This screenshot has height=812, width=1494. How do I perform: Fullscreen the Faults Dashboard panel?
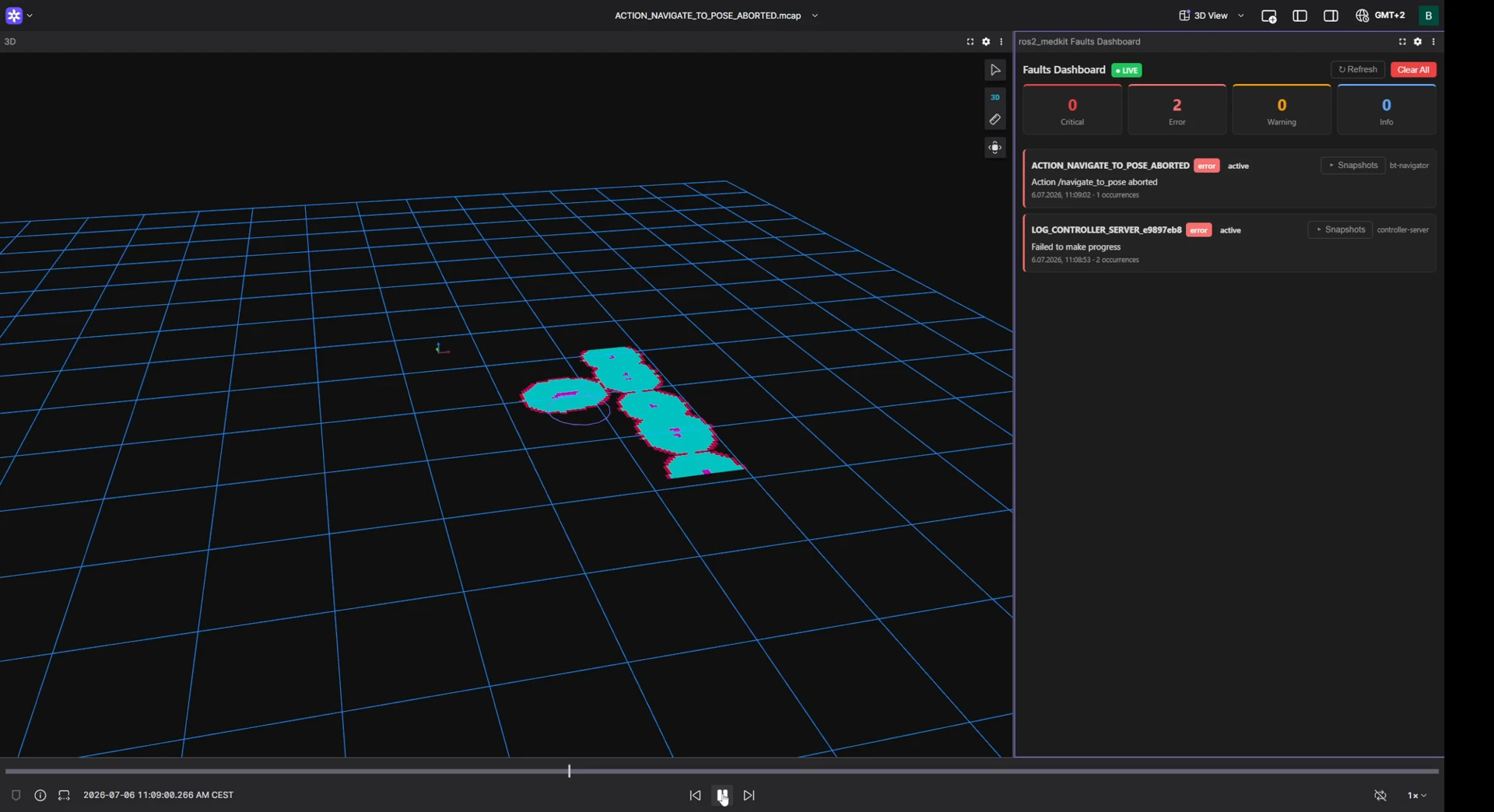click(1402, 42)
